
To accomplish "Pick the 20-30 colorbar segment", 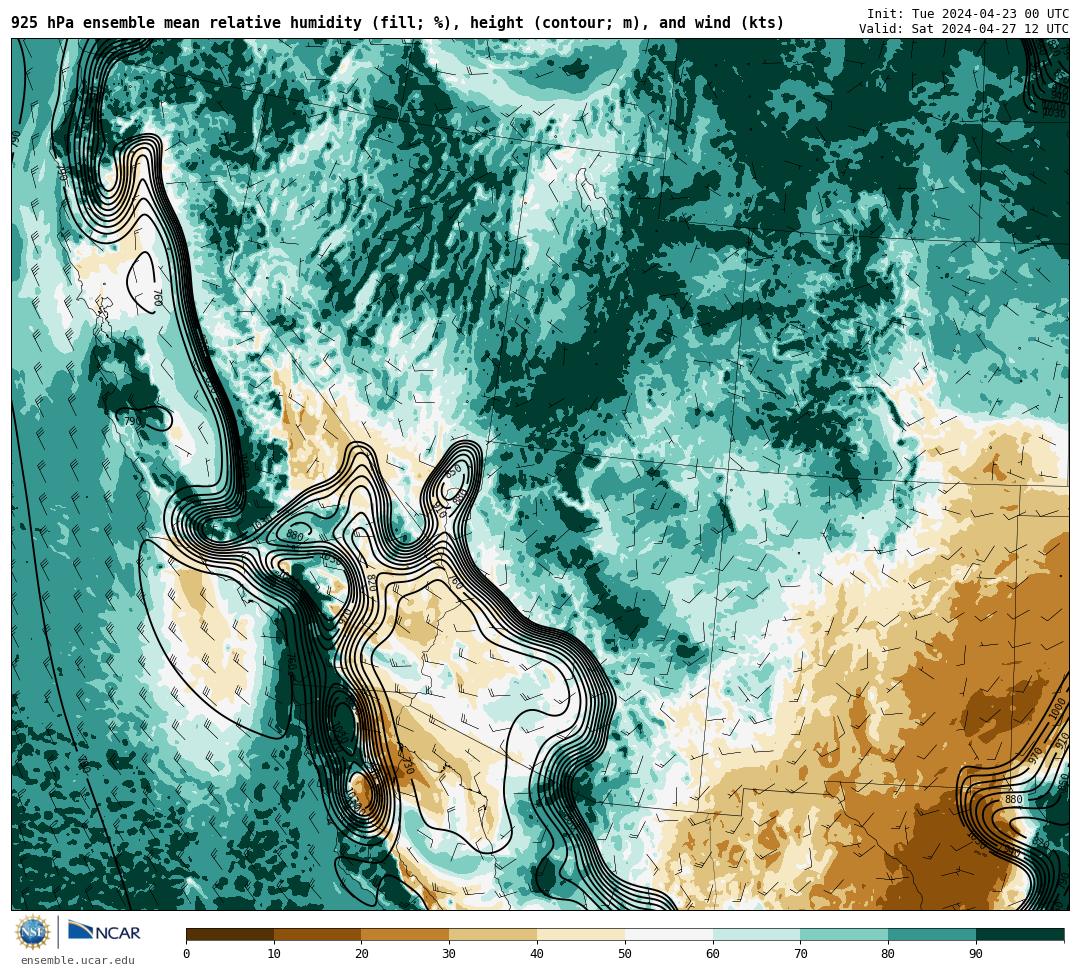I will point(406,934).
